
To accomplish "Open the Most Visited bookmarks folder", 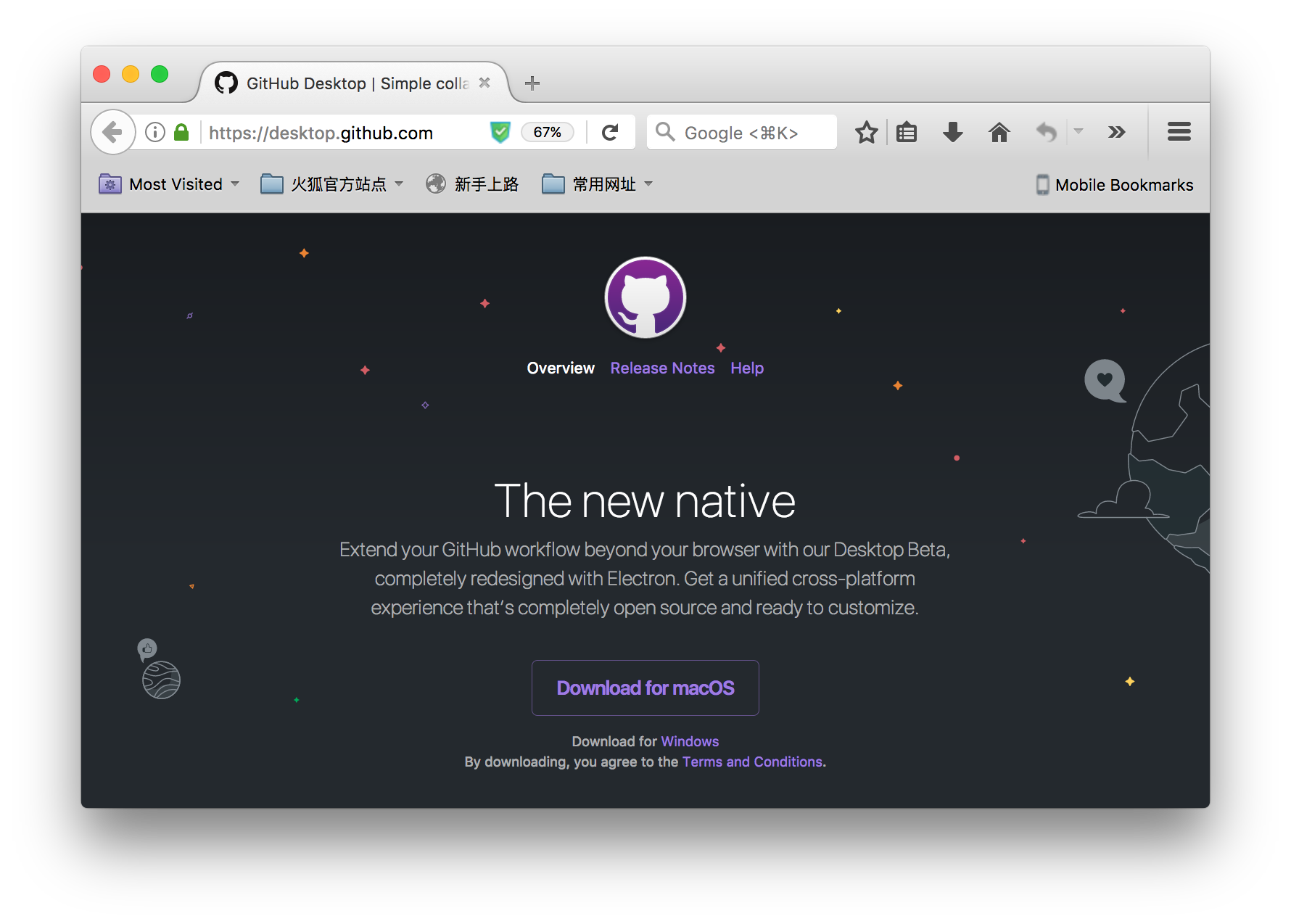I will coord(169,184).
